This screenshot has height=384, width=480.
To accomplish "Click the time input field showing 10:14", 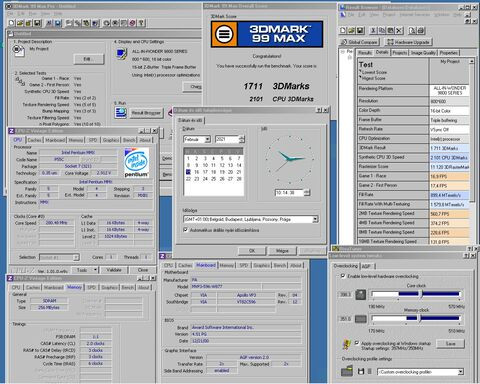I will (289, 193).
